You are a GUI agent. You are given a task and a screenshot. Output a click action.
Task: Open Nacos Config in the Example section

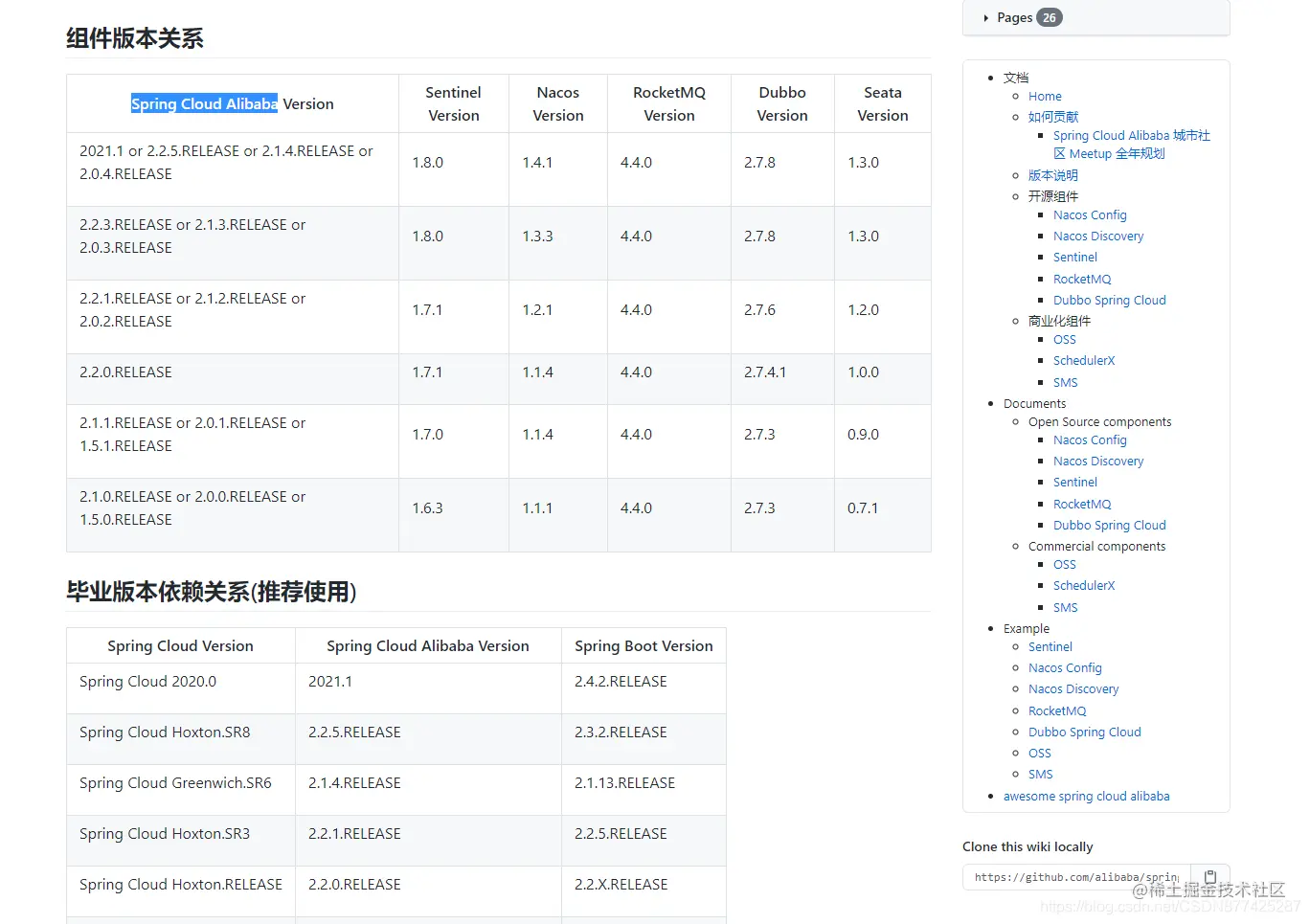[x=1065, y=668]
